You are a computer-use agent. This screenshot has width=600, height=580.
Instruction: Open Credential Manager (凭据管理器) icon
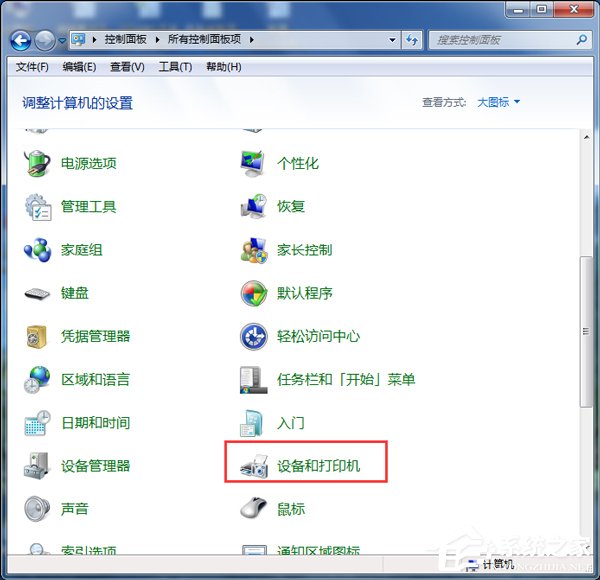[38, 336]
